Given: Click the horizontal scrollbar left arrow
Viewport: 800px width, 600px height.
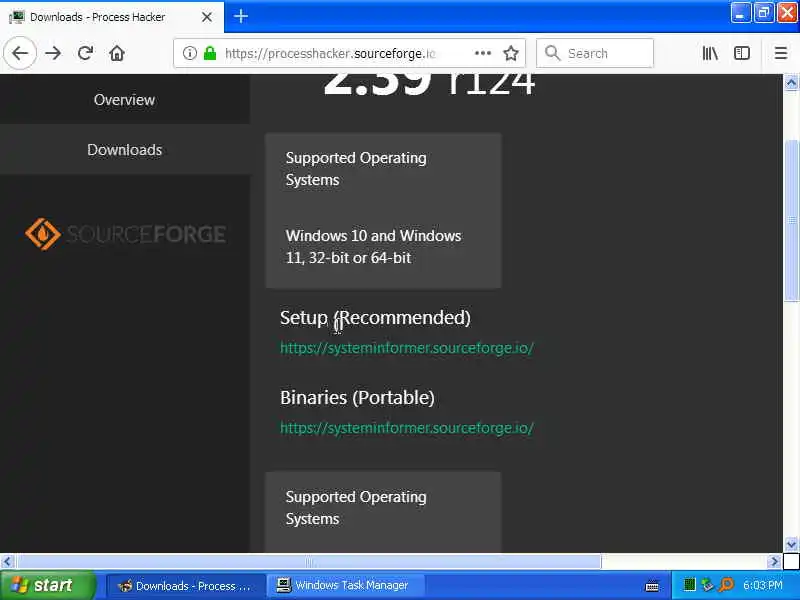Looking at the screenshot, I should pyautogui.click(x=7, y=561).
